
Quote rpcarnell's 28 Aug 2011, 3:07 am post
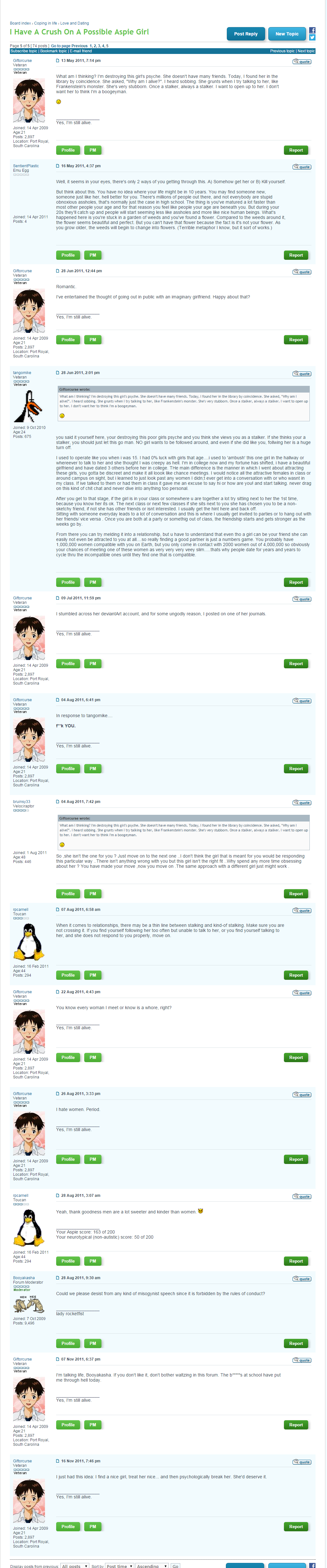click(x=302, y=1197)
